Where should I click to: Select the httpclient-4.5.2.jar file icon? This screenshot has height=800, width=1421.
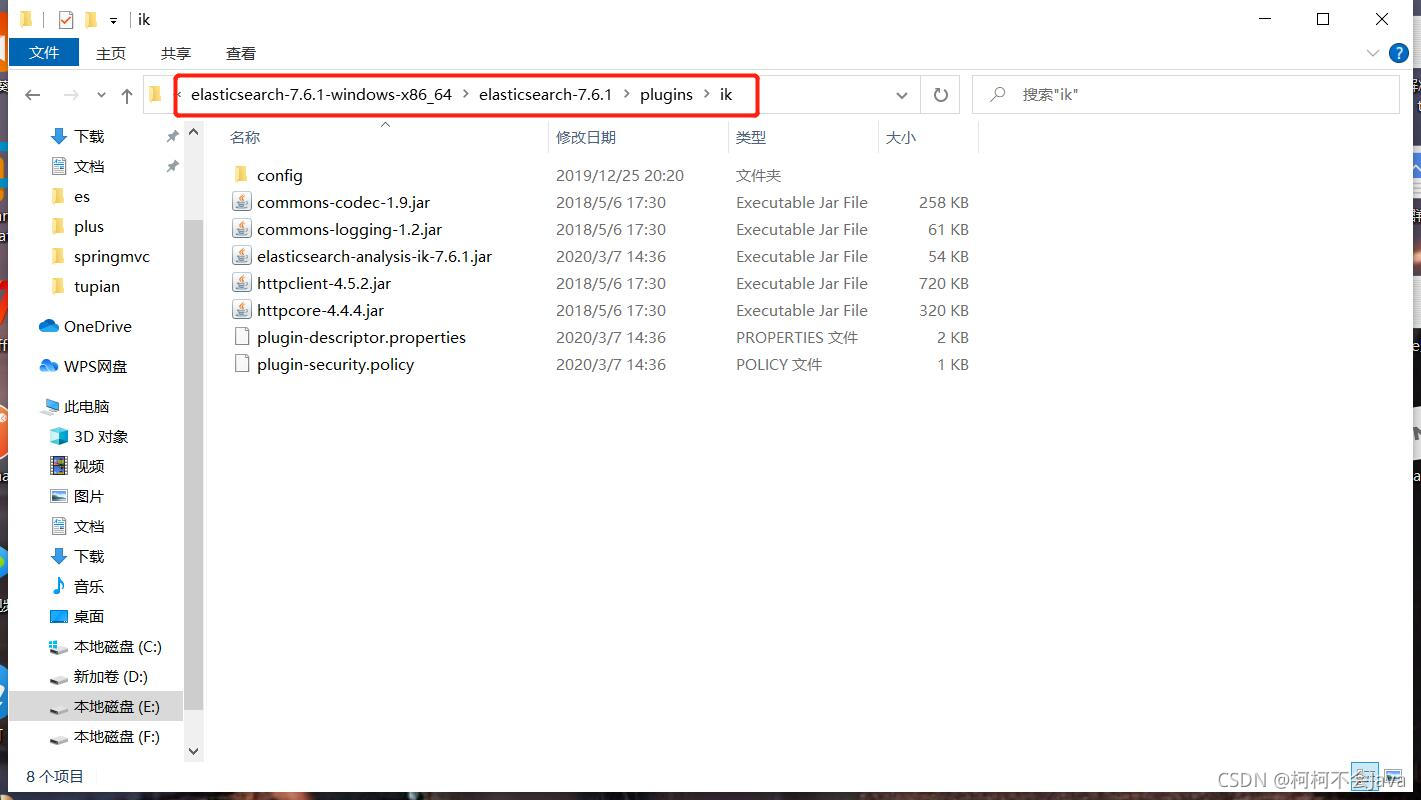pos(241,283)
